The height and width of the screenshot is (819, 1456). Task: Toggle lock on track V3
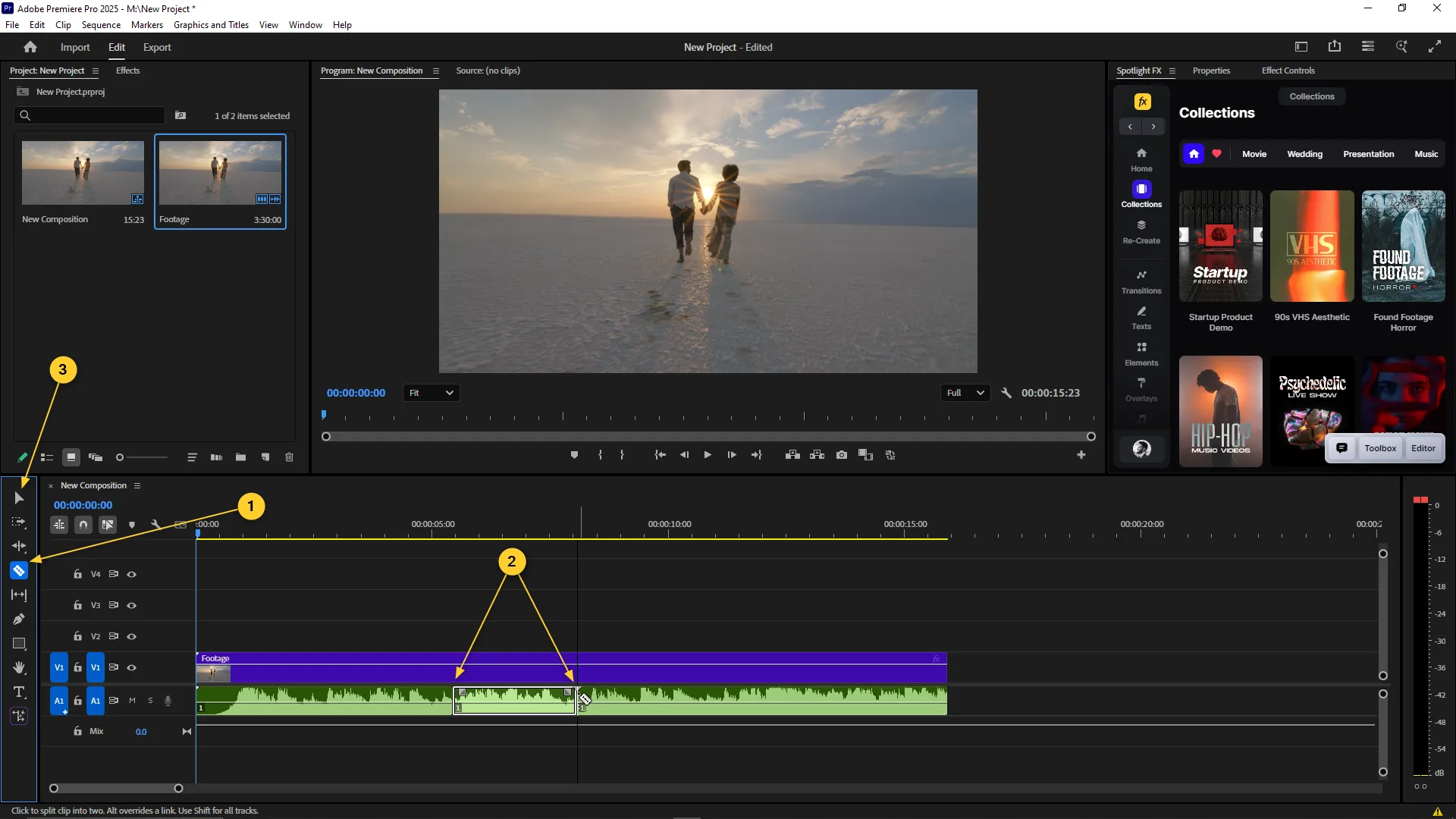point(77,605)
